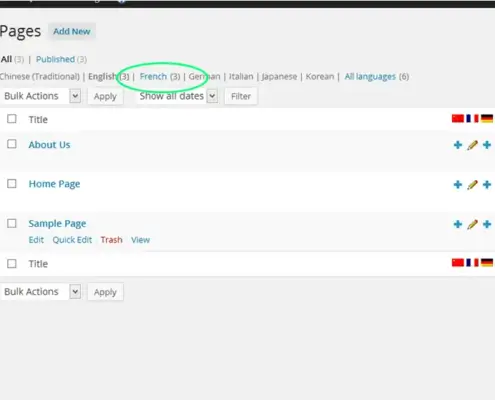Click the Filter button
The image size is (495, 400).
tap(241, 96)
